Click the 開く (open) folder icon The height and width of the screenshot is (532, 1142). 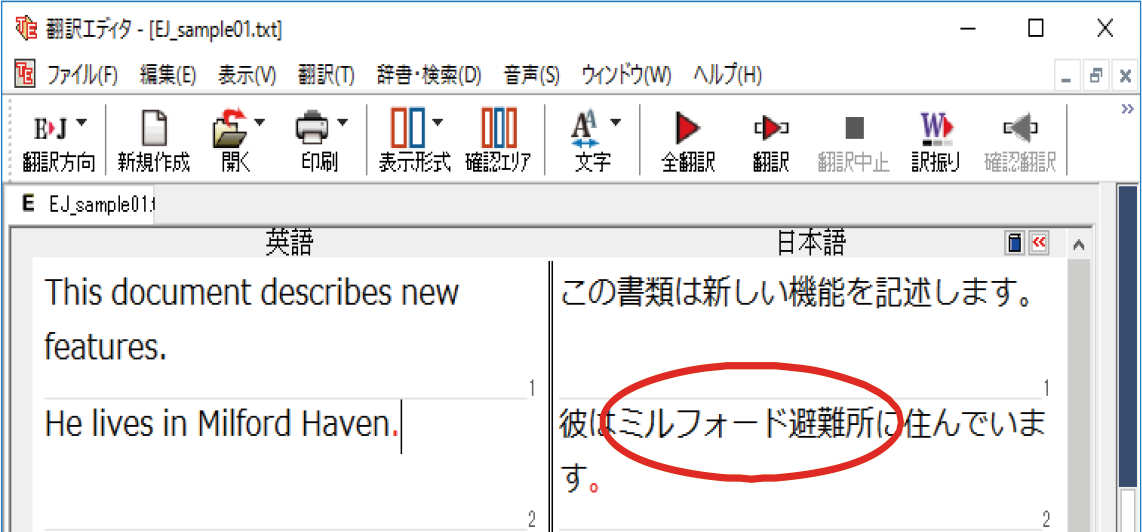pos(230,129)
